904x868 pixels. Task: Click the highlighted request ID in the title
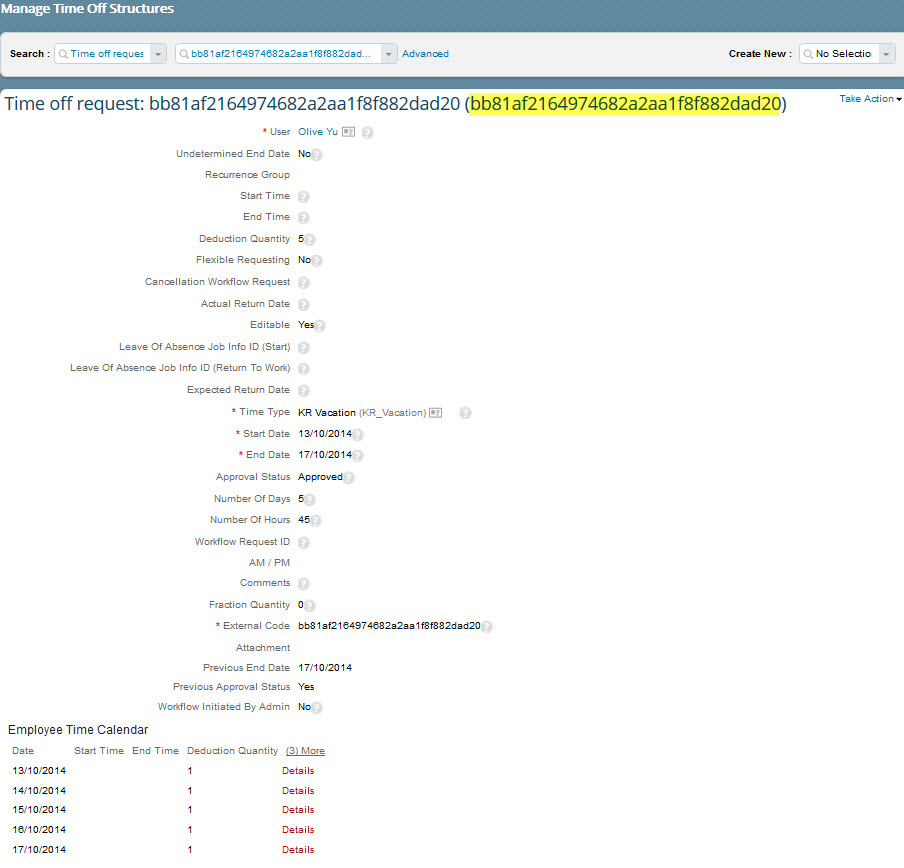[624, 104]
